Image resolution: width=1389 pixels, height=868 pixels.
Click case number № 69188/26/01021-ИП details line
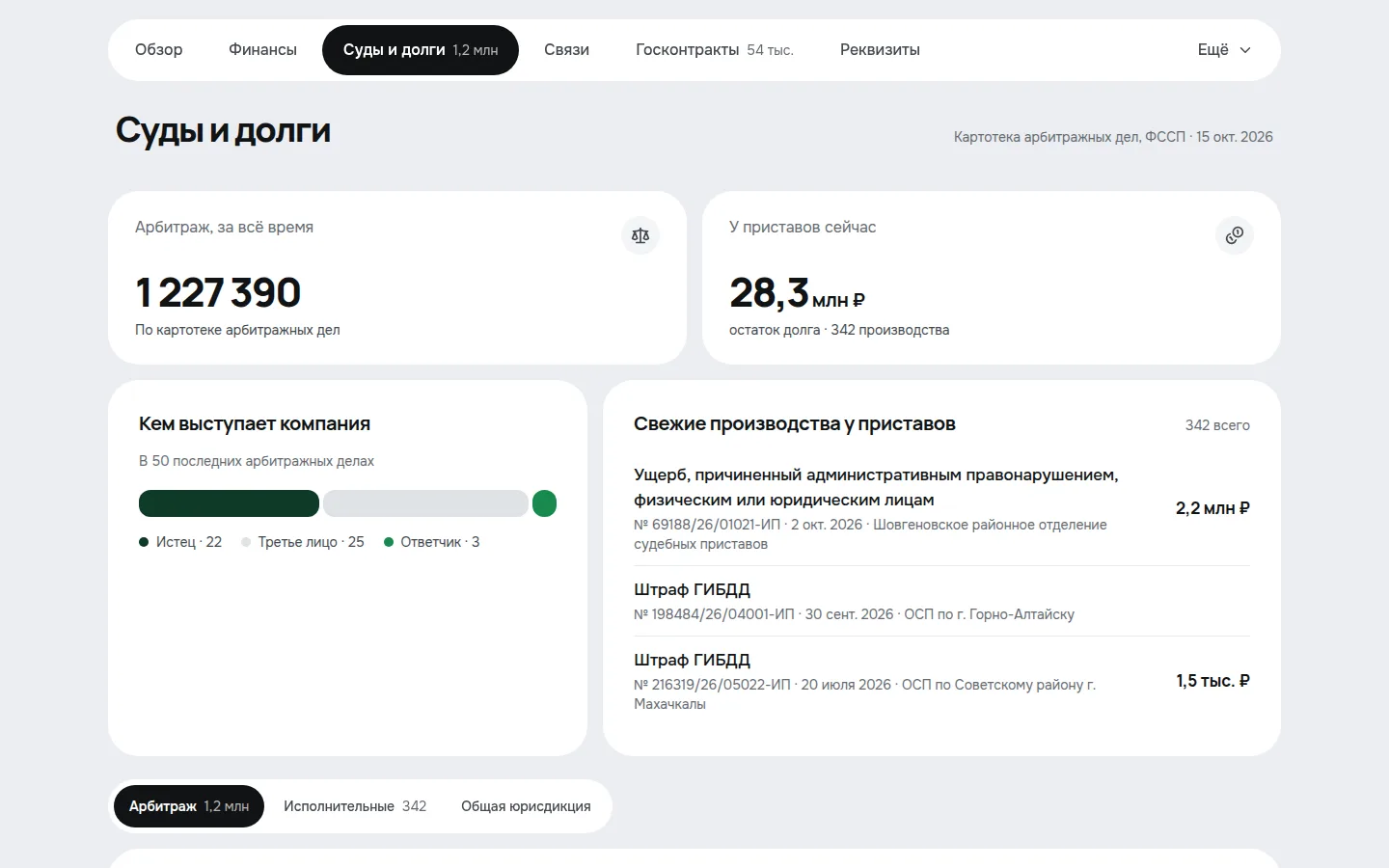(870, 534)
